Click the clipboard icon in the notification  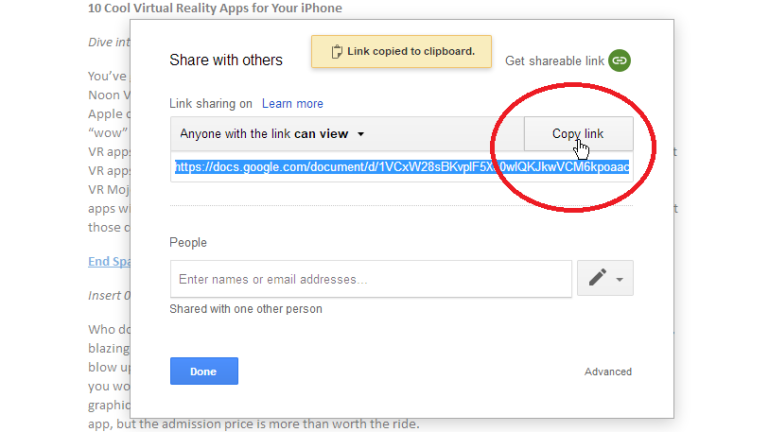[x=336, y=51]
